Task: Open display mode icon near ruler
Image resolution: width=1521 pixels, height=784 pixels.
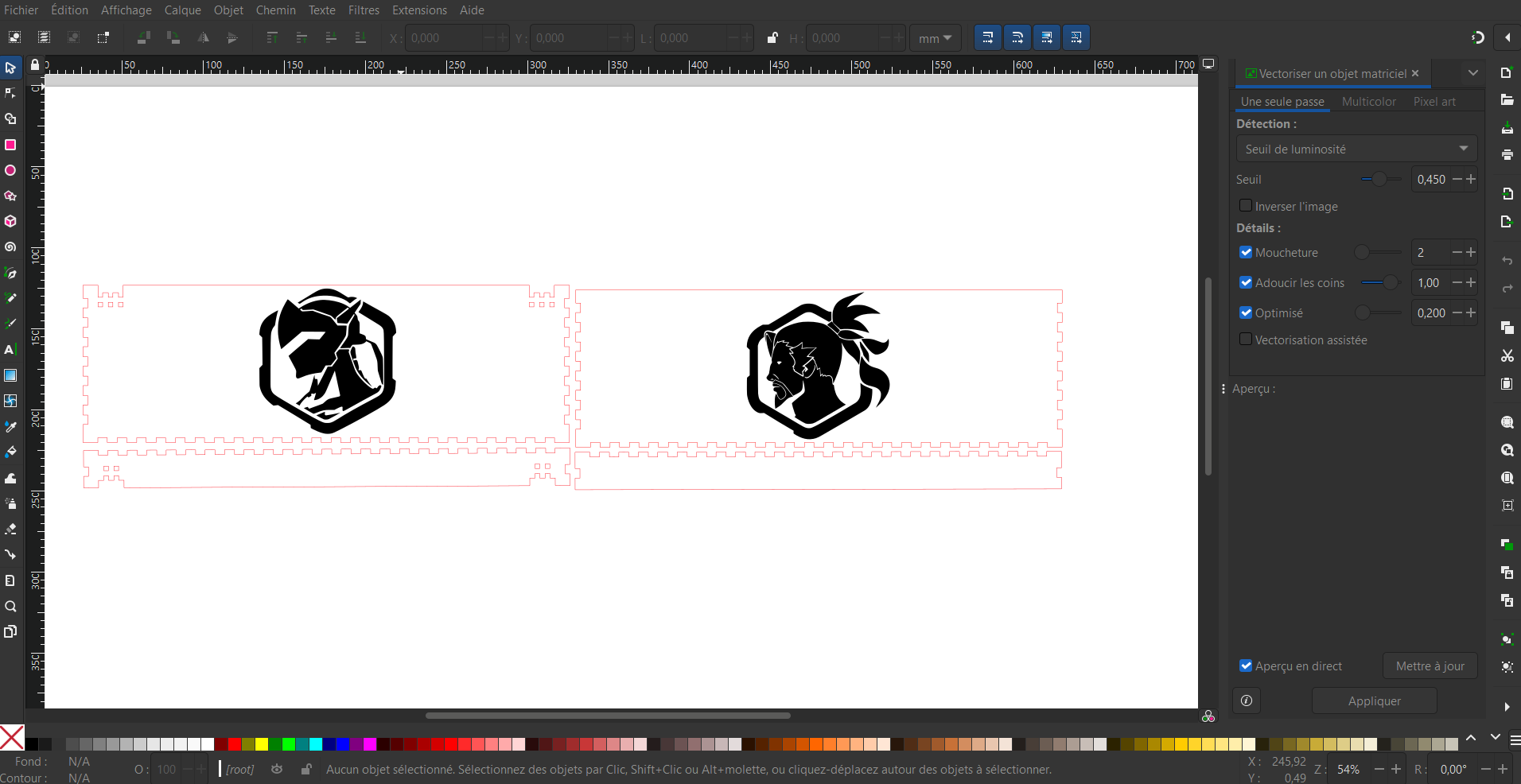Action: (1208, 64)
